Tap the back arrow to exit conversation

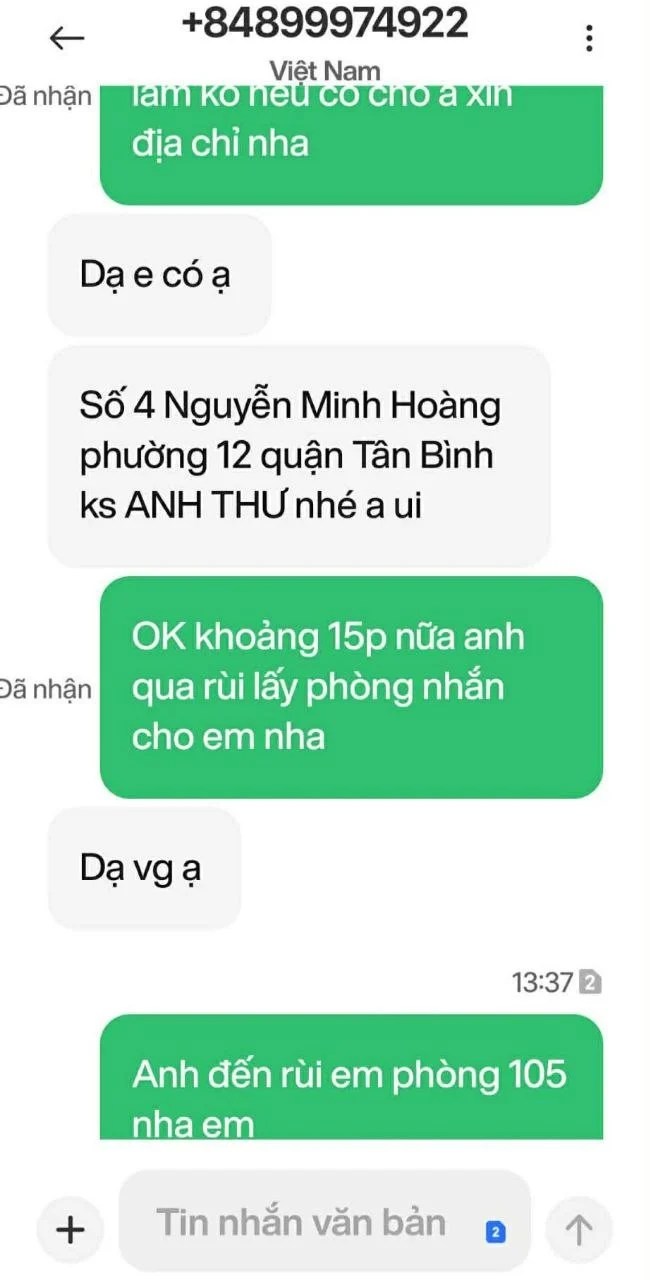[67, 38]
